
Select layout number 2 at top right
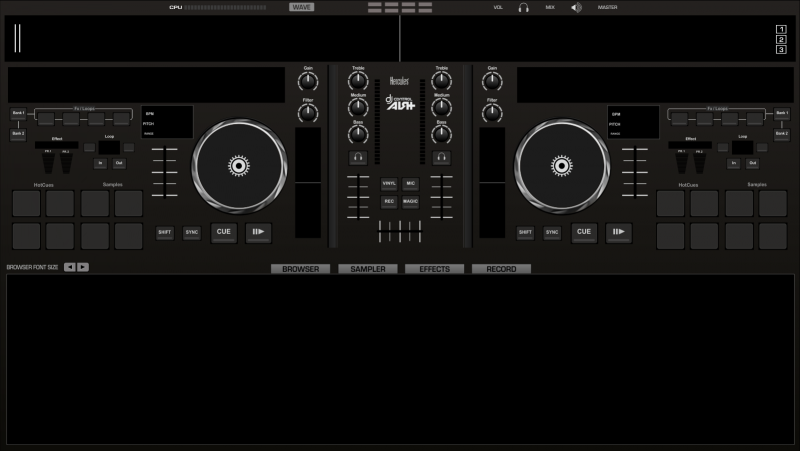coord(781,39)
